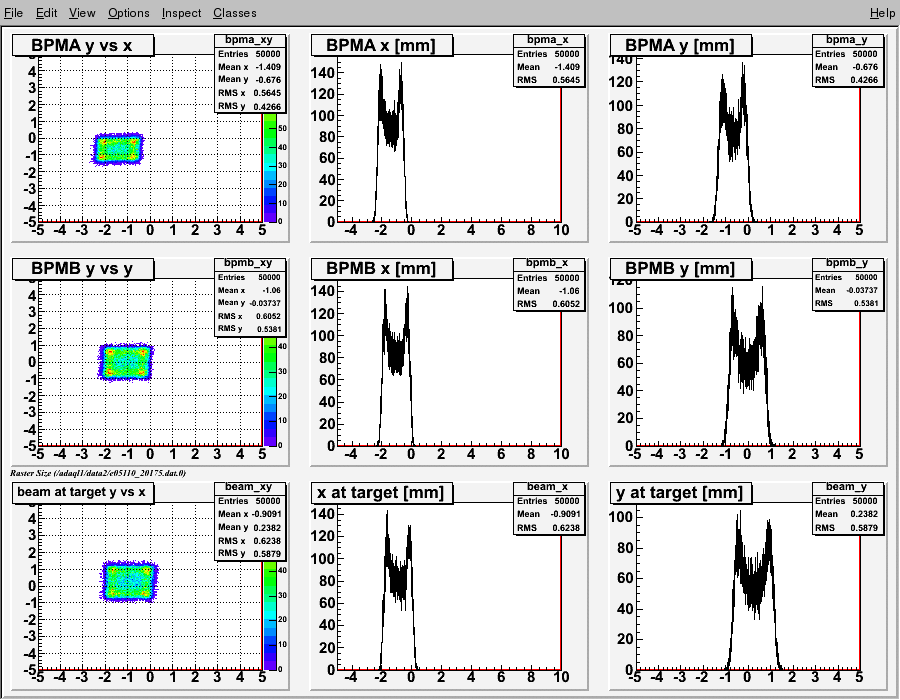Open the File menu
900x700 pixels.
13,13
